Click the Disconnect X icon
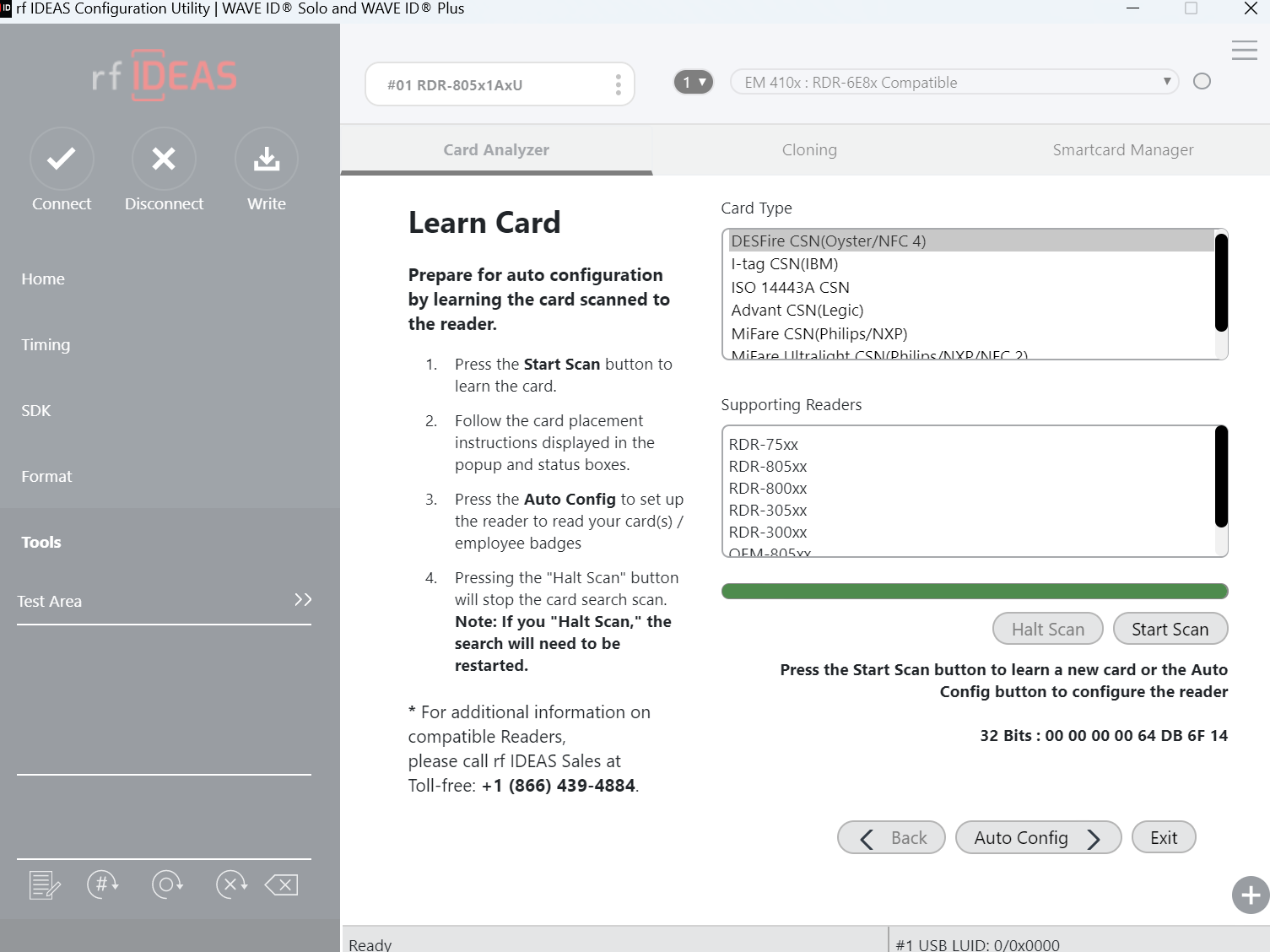Viewport: 1270px width, 952px height. pos(164,159)
